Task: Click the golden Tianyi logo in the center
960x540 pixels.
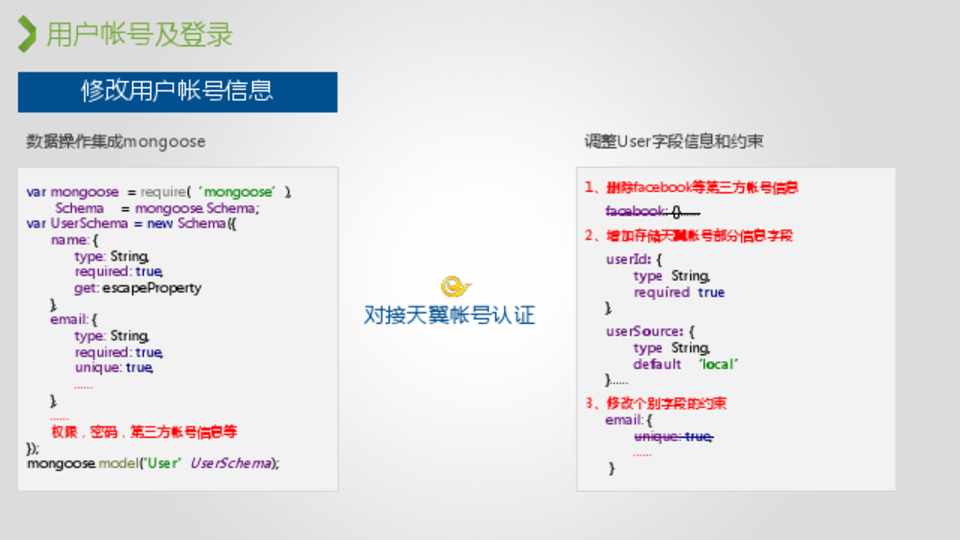Action: [456, 287]
